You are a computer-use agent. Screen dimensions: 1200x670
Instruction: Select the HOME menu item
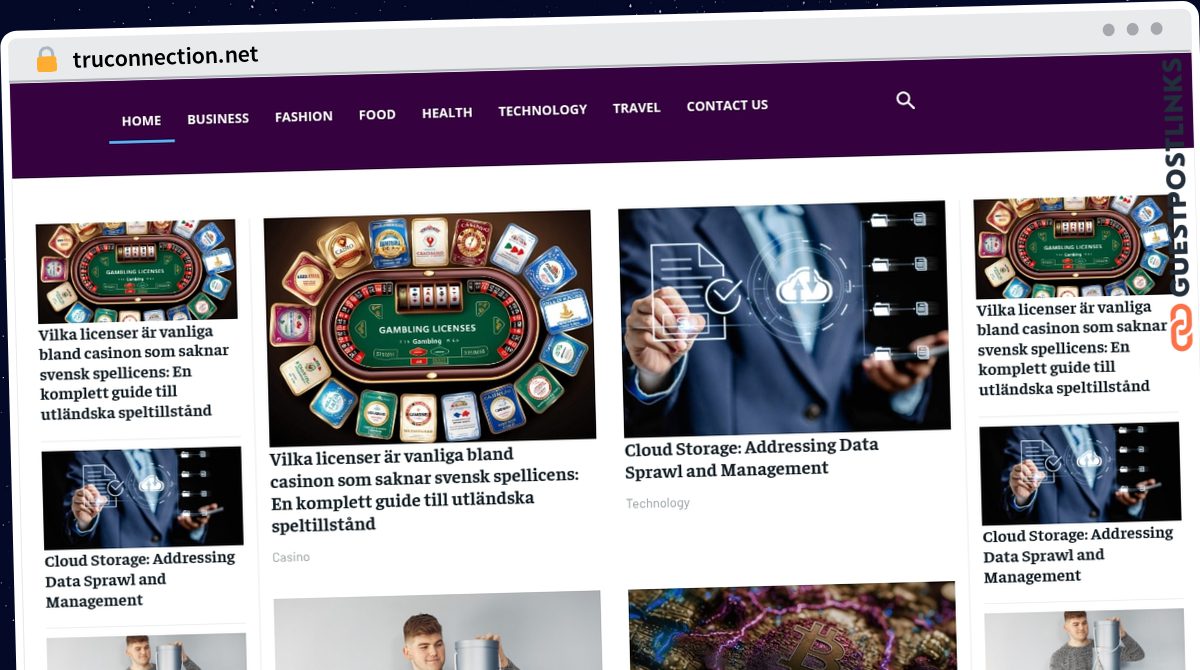[141, 120]
